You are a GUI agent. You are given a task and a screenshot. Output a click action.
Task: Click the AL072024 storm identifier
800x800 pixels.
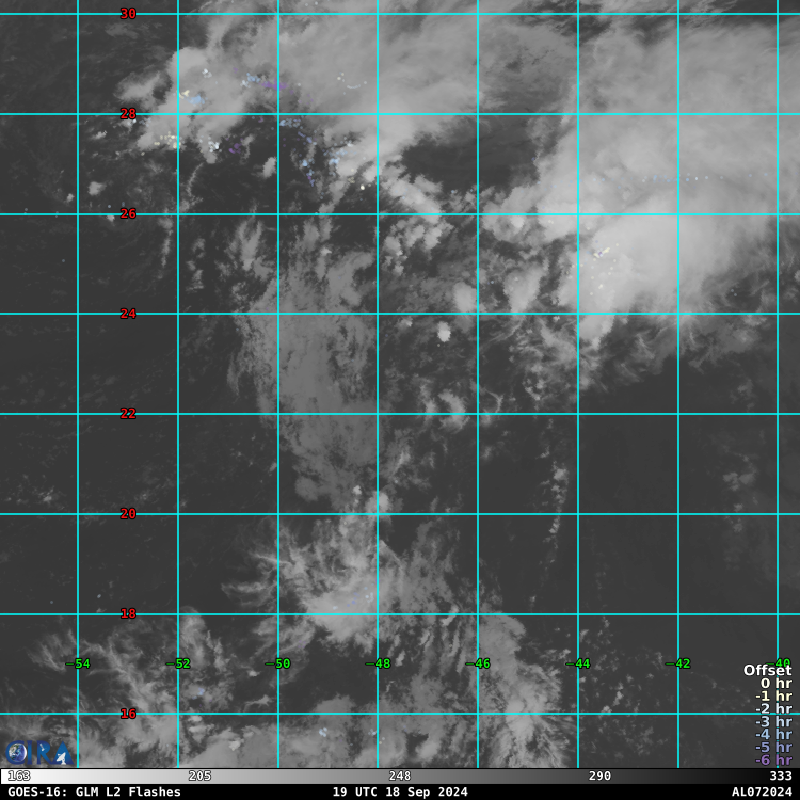pos(762,792)
